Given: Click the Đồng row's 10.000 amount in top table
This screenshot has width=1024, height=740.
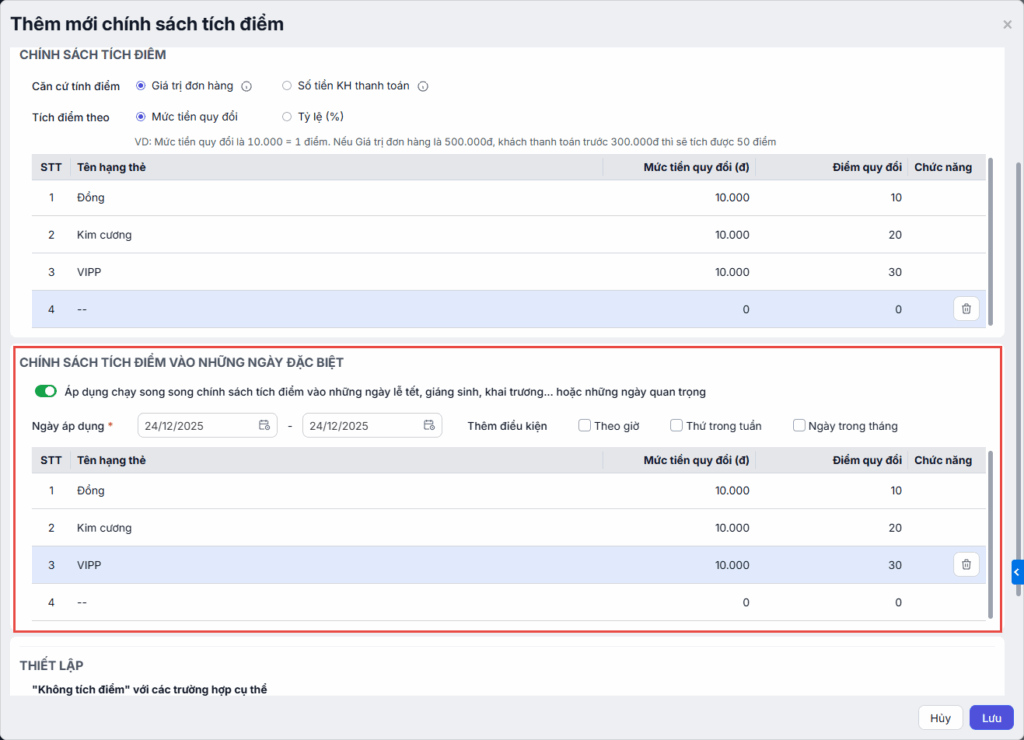Looking at the screenshot, I should point(731,198).
